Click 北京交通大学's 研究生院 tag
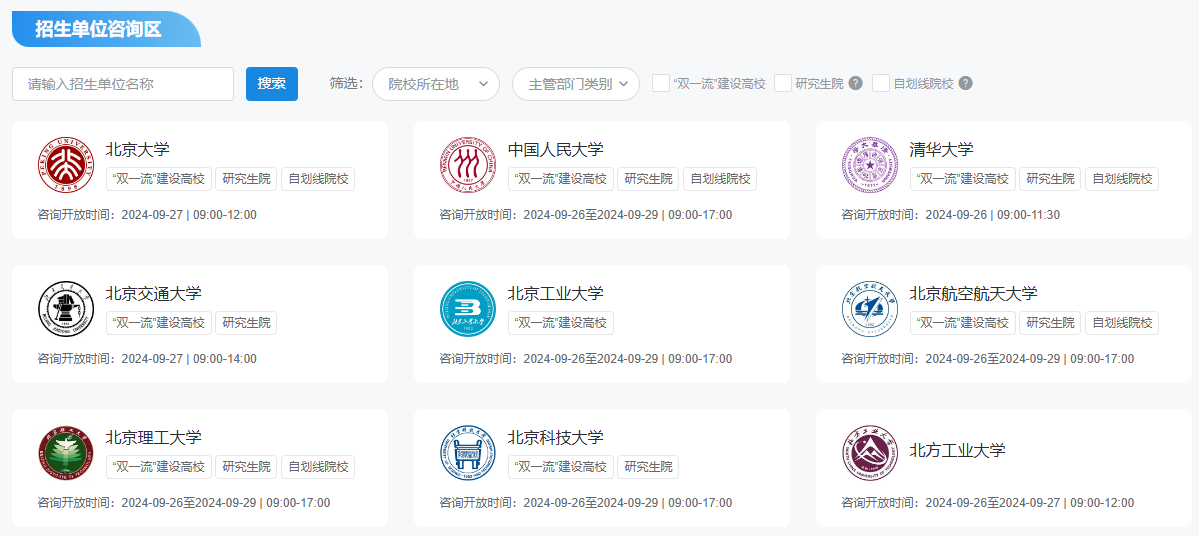Screen dimensions: 1199x536 point(246,323)
